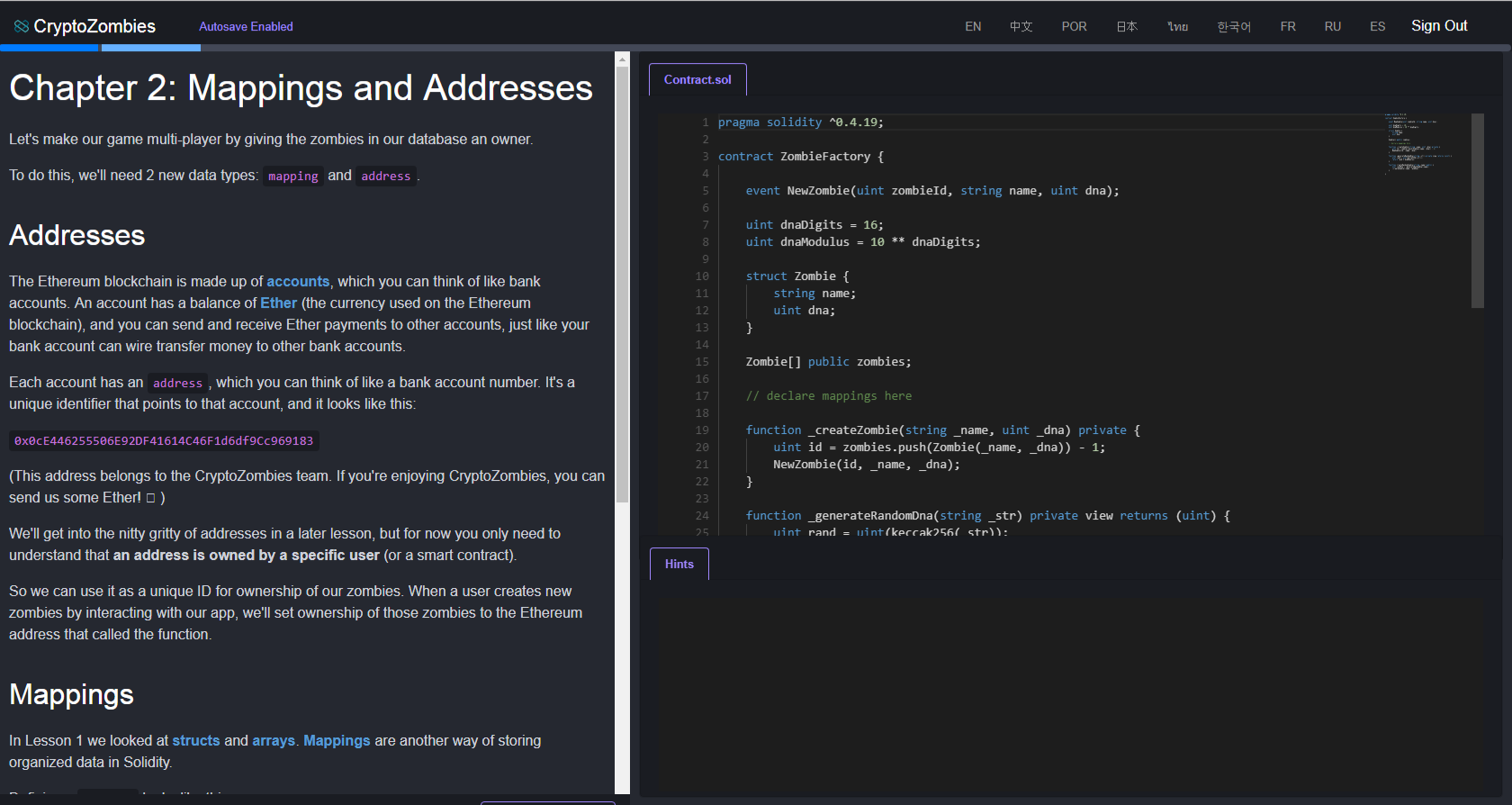1512x805 pixels.
Task: Change language to FR
Action: click(x=1288, y=27)
